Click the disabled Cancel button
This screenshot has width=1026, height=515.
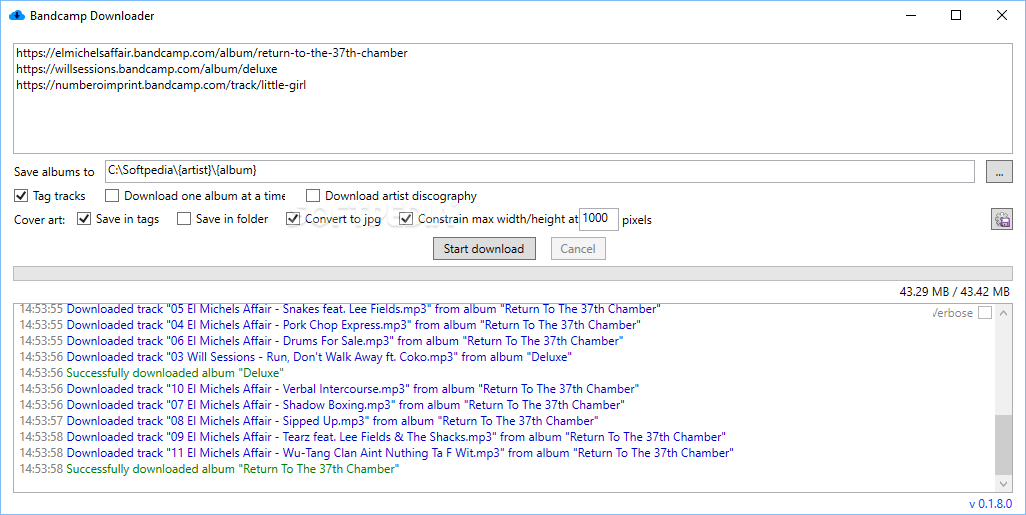(x=578, y=249)
